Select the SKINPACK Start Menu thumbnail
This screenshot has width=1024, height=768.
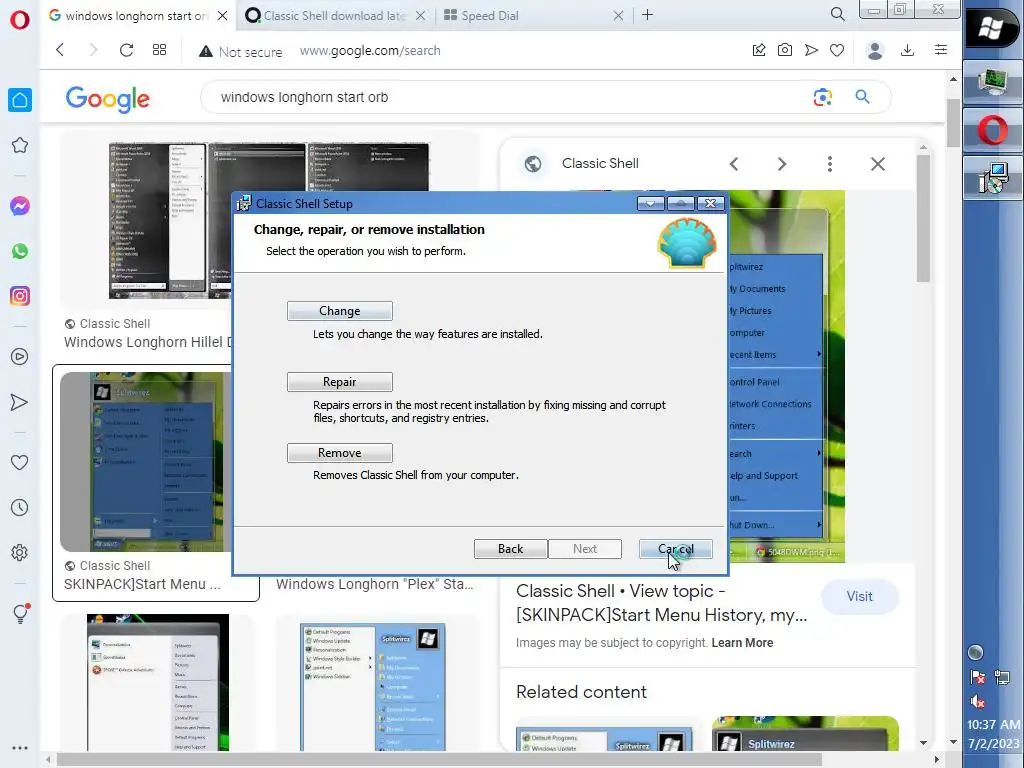pyautogui.click(x=146, y=462)
